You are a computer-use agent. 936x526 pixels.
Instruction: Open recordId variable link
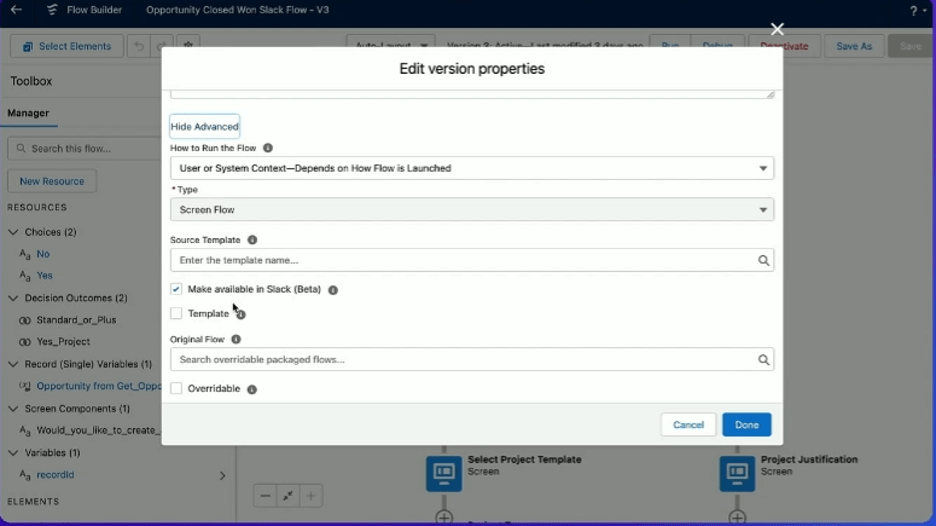[56, 475]
